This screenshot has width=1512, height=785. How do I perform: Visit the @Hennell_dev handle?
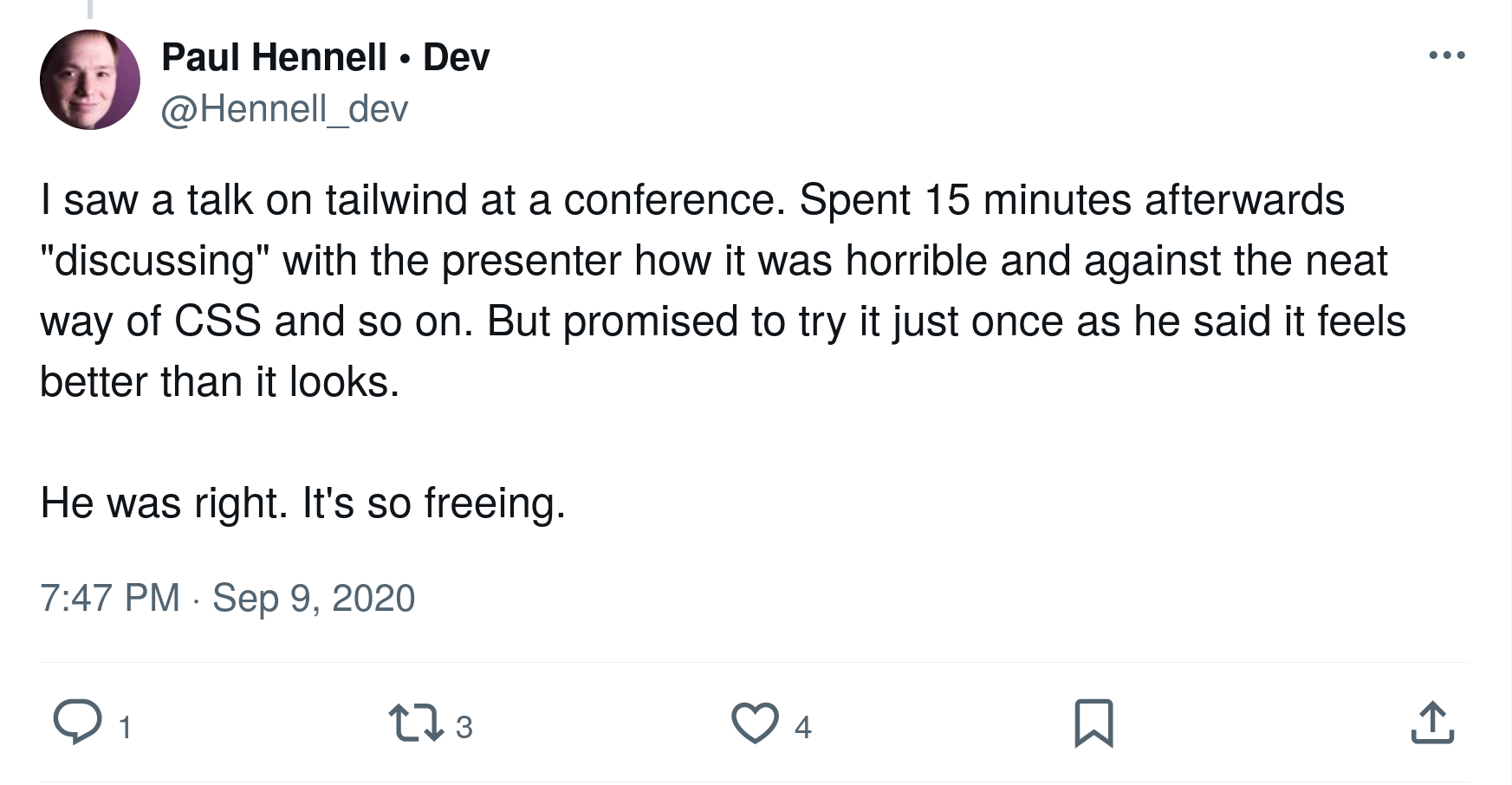284,109
